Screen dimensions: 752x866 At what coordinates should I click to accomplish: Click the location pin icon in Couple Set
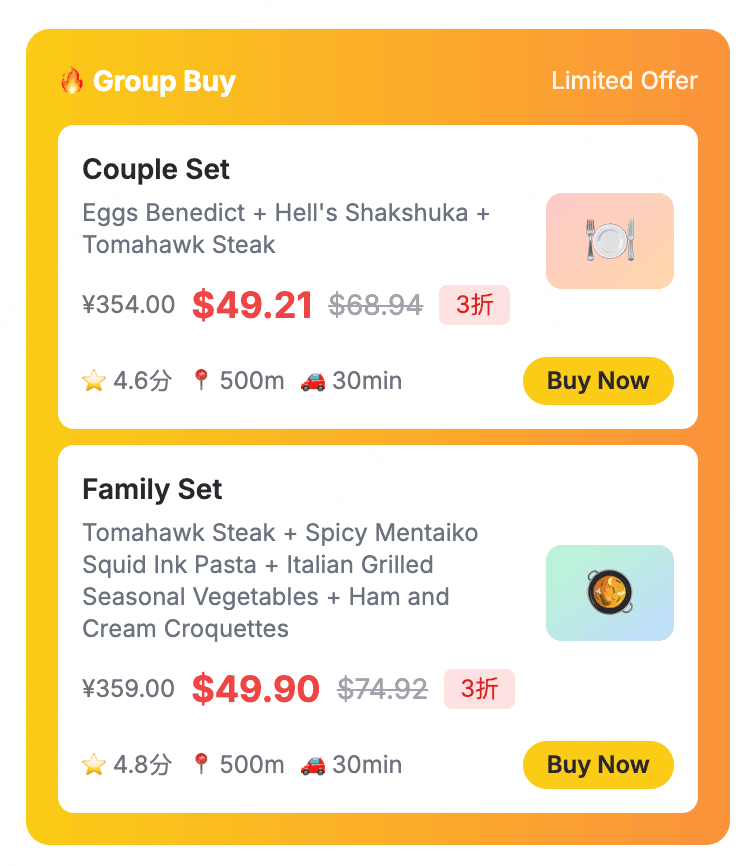click(x=202, y=380)
